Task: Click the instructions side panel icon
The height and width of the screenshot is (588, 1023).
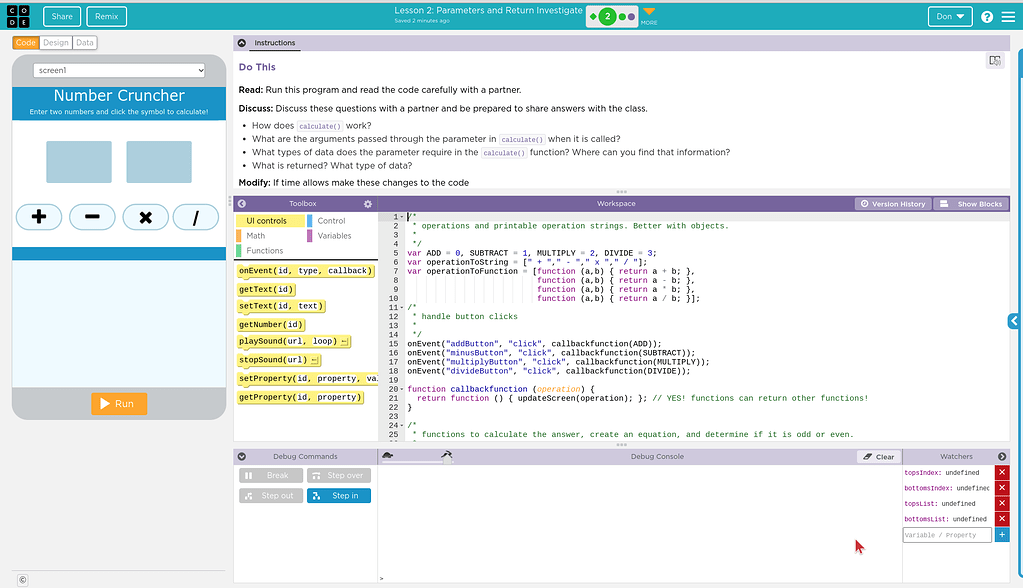Action: (994, 61)
